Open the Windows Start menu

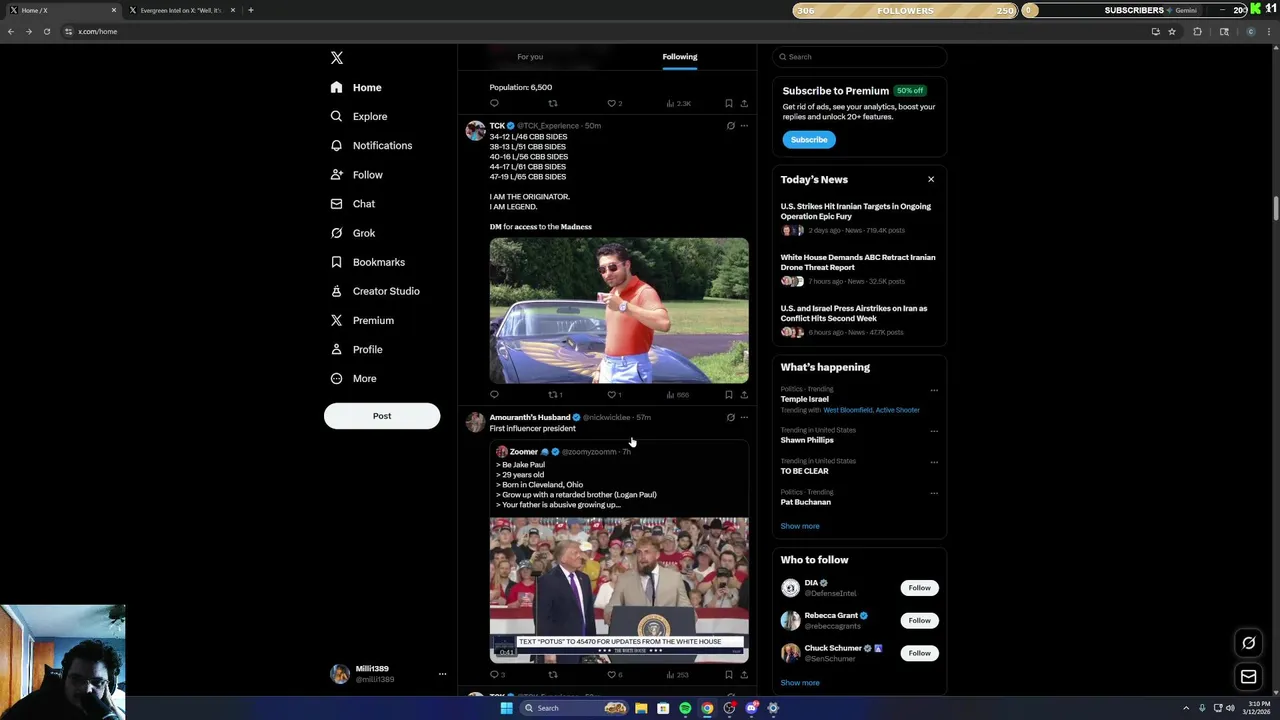pos(506,708)
